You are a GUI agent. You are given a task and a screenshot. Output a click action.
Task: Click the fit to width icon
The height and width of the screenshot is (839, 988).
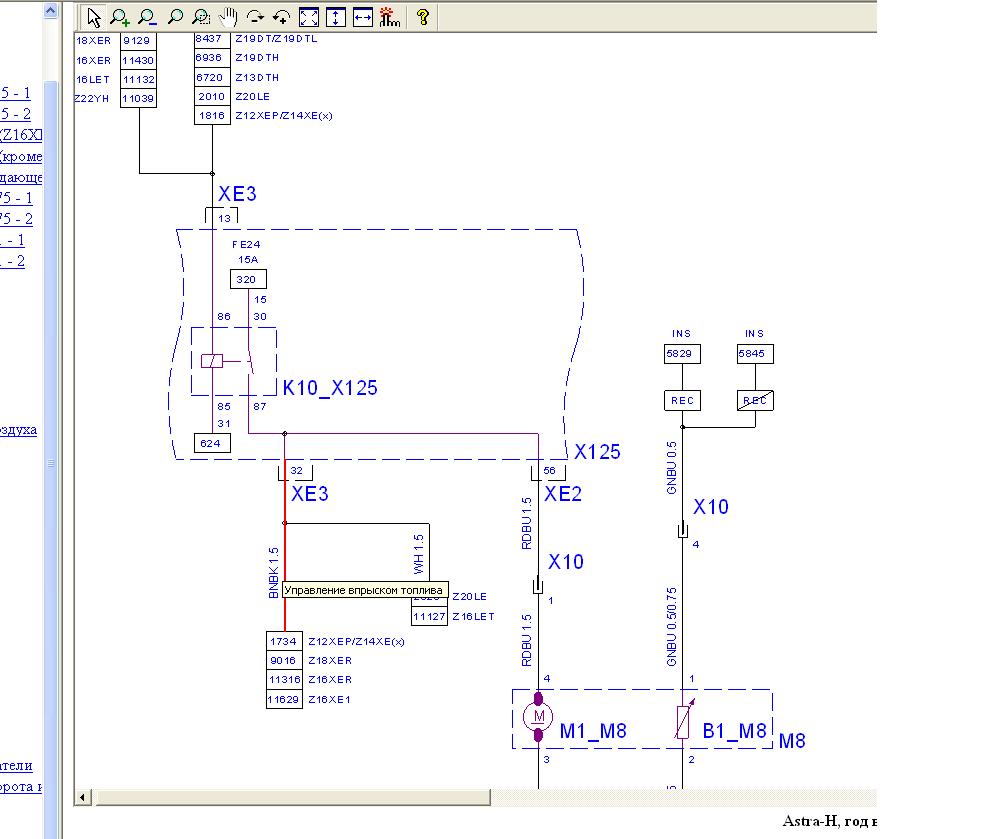[x=363, y=17]
